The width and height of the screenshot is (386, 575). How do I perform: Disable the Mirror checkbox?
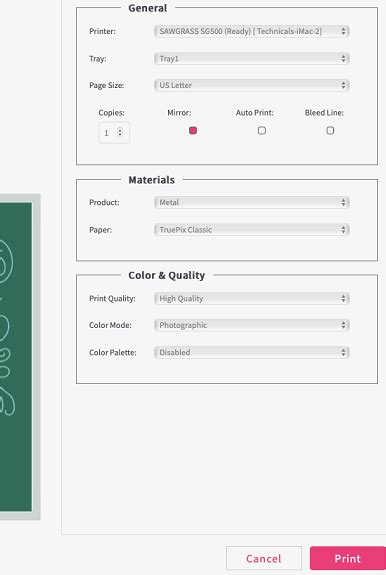tap(193, 131)
